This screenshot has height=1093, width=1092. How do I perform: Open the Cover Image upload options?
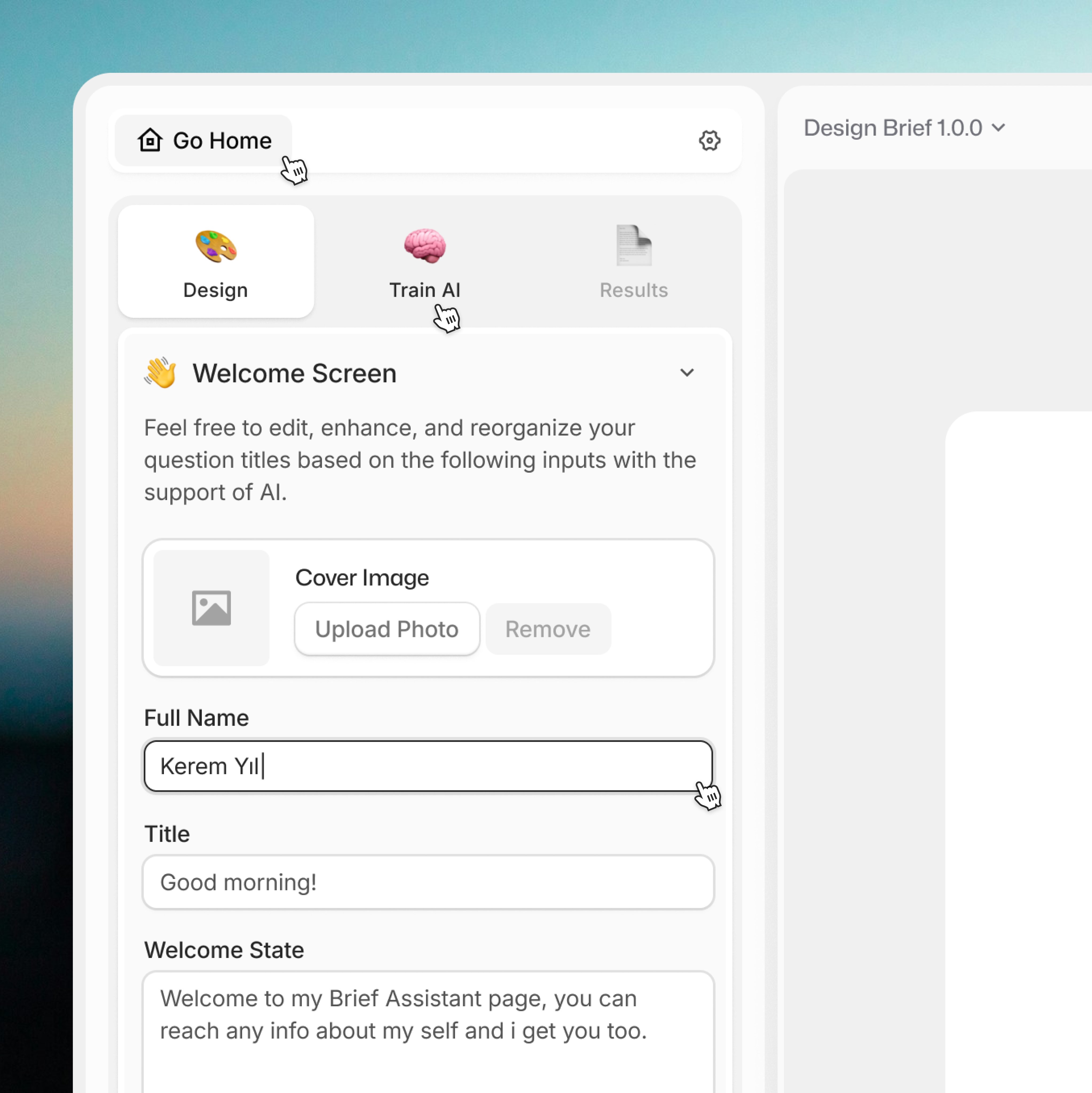tap(386, 629)
